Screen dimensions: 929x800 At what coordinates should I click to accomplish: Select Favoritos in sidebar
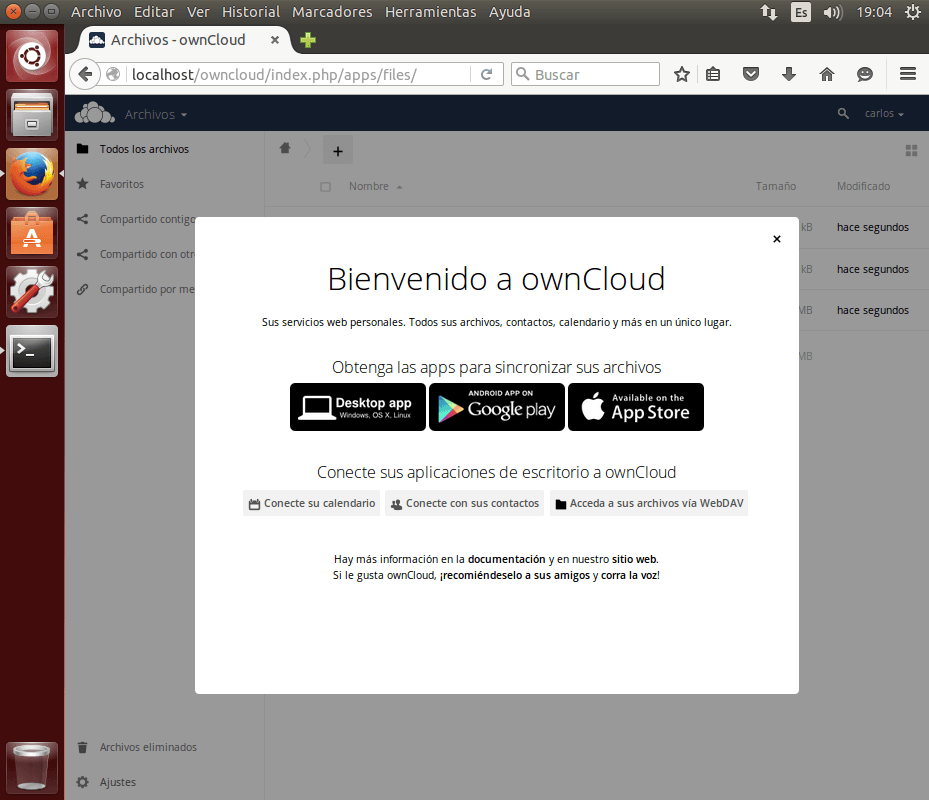164,184
